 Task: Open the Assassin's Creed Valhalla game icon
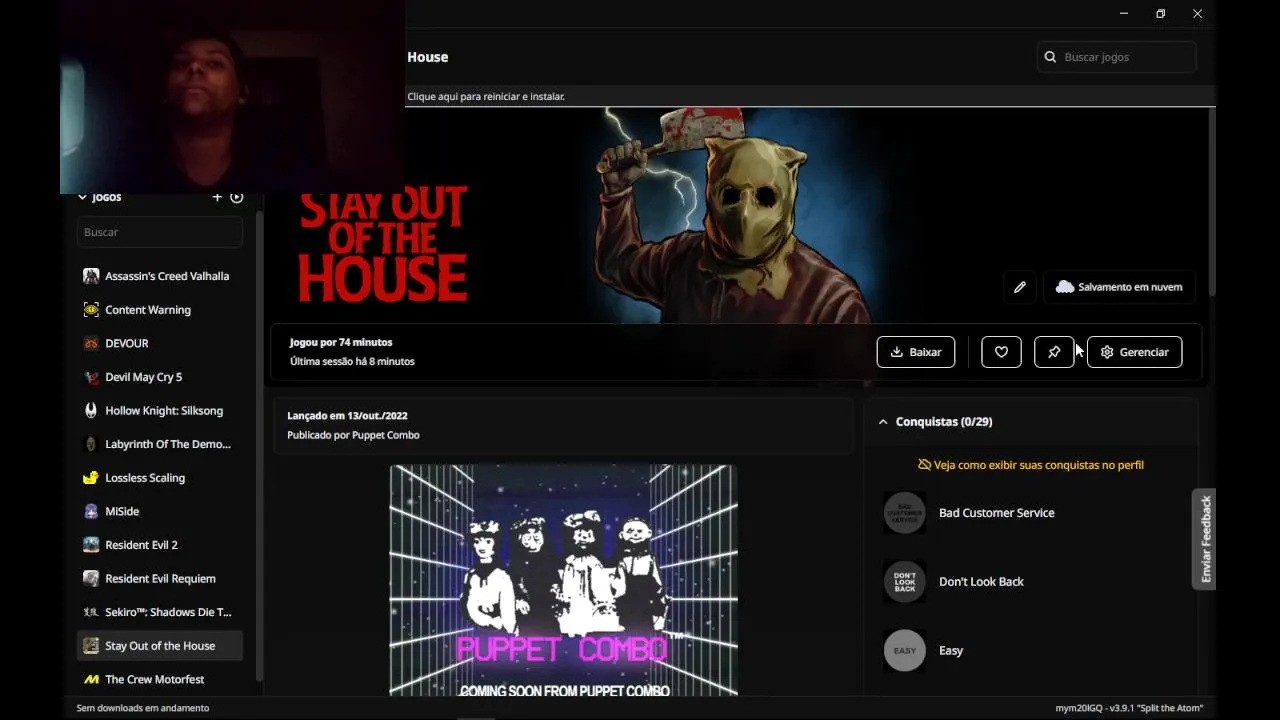[x=91, y=276]
